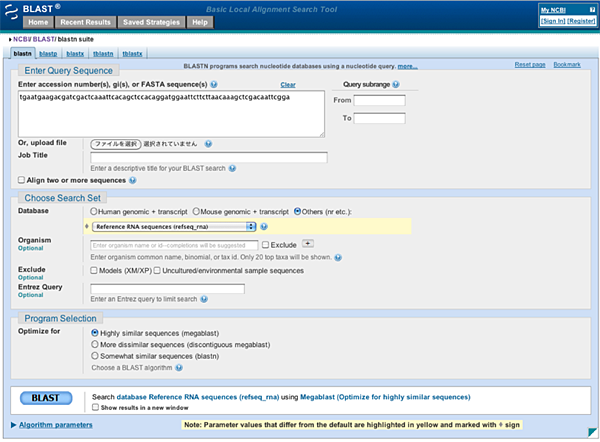Switch to the tblastx tab
Image resolution: width=600 pixels, height=442 pixels.
pyautogui.click(x=132, y=54)
